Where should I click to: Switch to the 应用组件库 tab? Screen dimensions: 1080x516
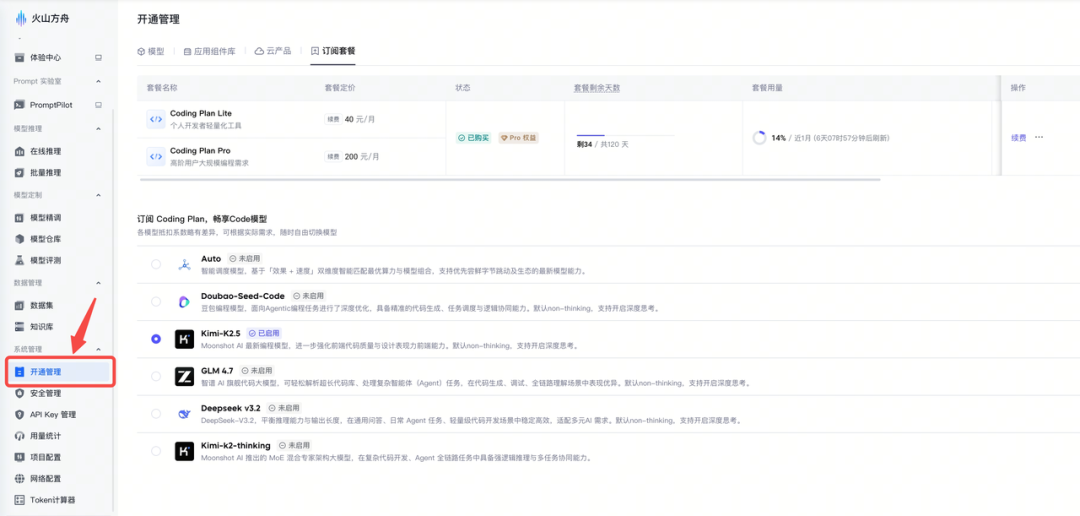209,51
